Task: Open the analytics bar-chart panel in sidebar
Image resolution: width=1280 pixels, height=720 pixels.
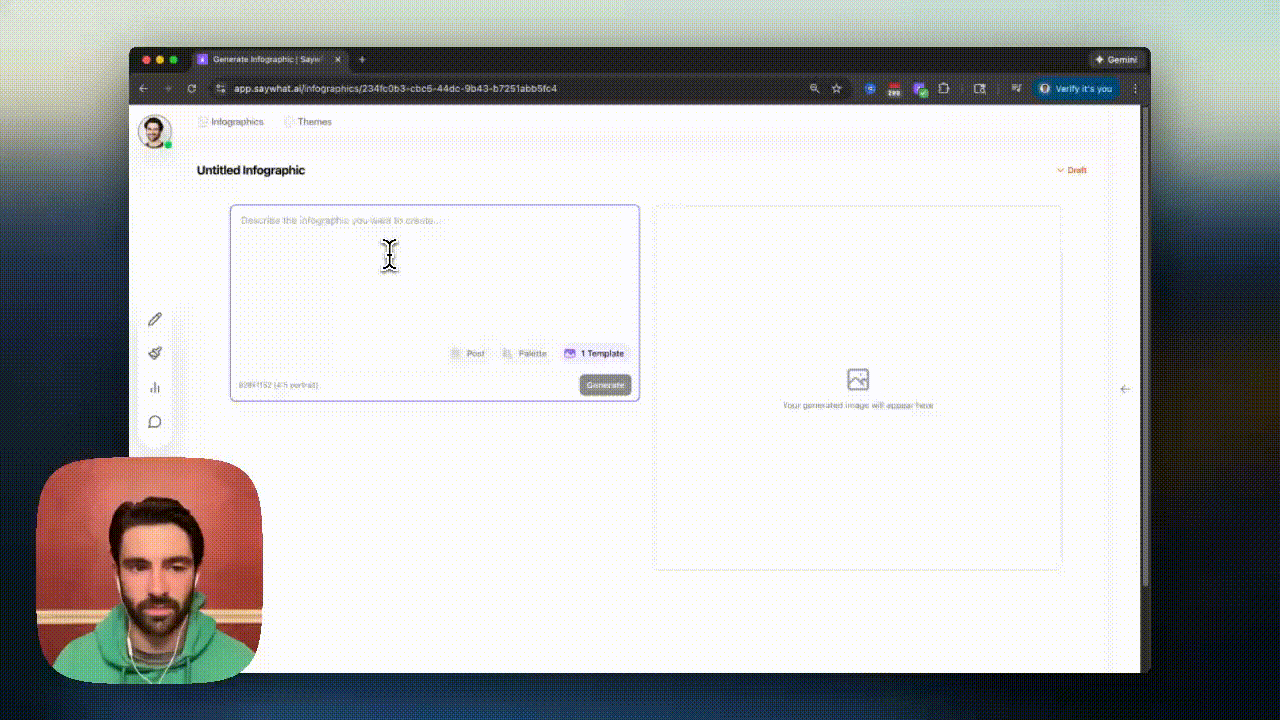Action: 155,387
